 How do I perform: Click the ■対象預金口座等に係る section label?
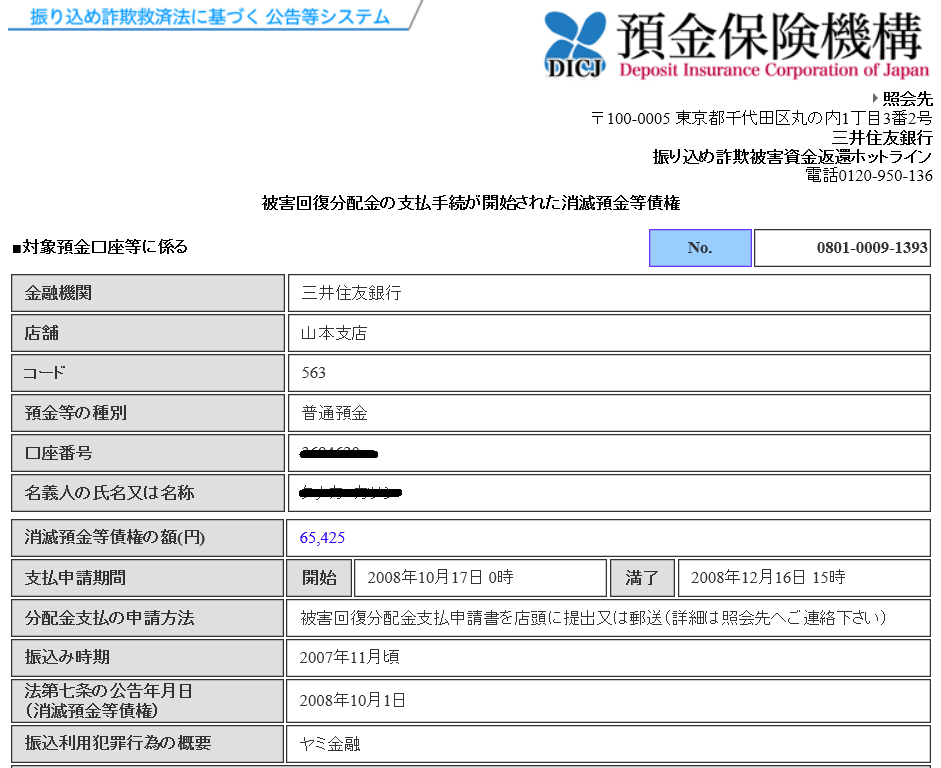point(100,247)
